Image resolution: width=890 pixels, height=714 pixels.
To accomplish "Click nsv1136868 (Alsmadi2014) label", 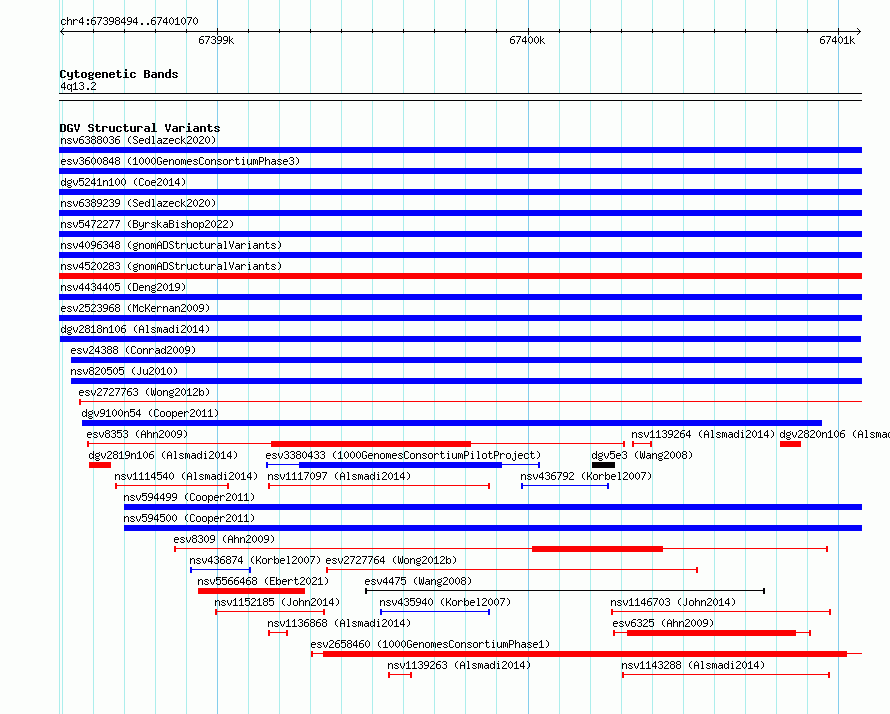I will pos(339,623).
